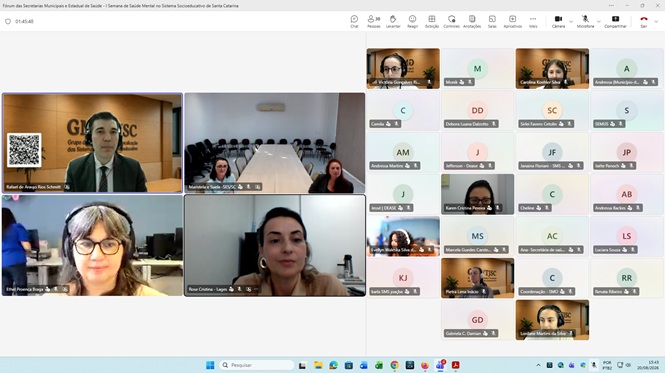665x373 pixels.
Task: Open the Salas breakout rooms icon
Action: tap(492, 21)
